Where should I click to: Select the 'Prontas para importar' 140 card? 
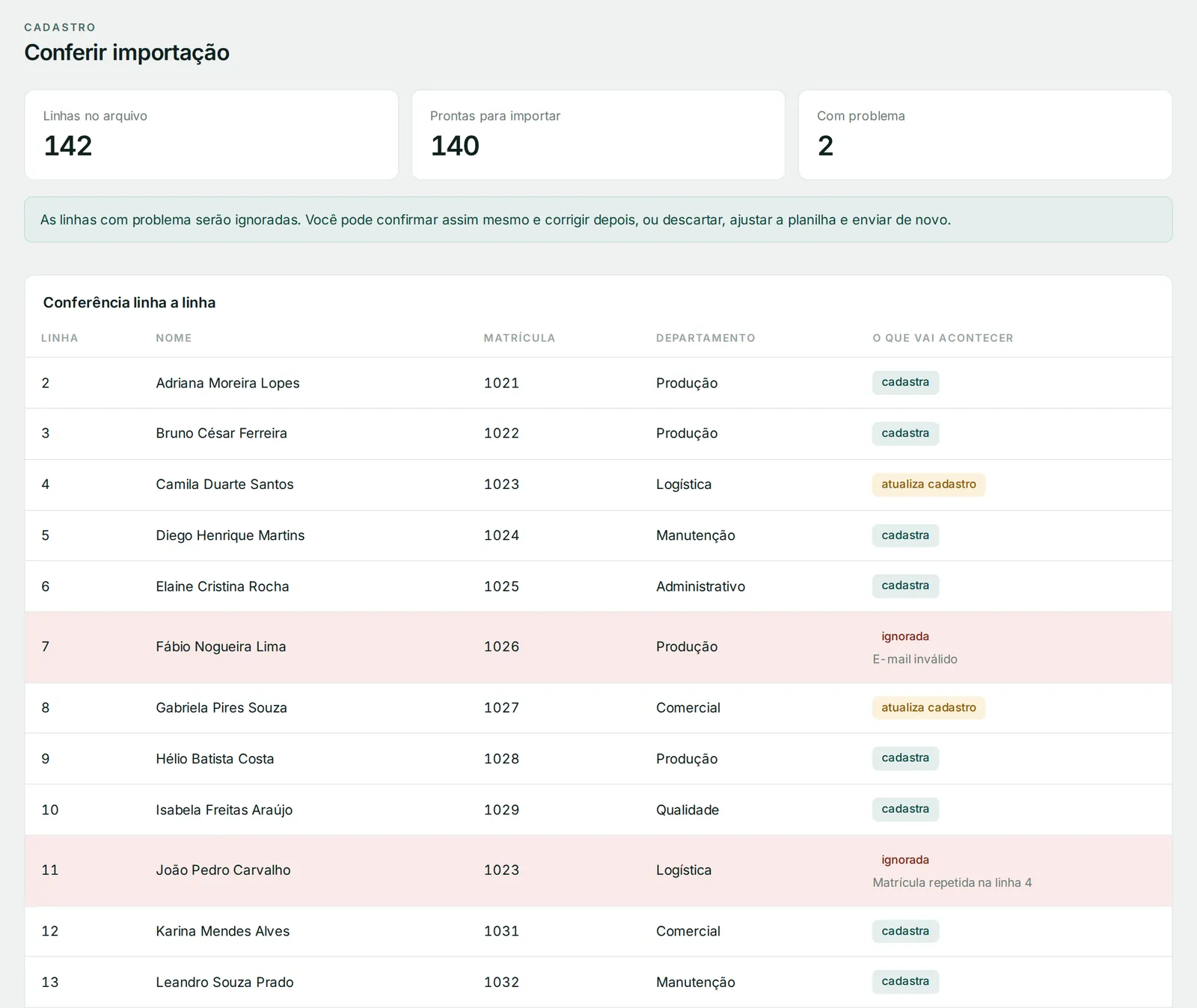coord(598,135)
